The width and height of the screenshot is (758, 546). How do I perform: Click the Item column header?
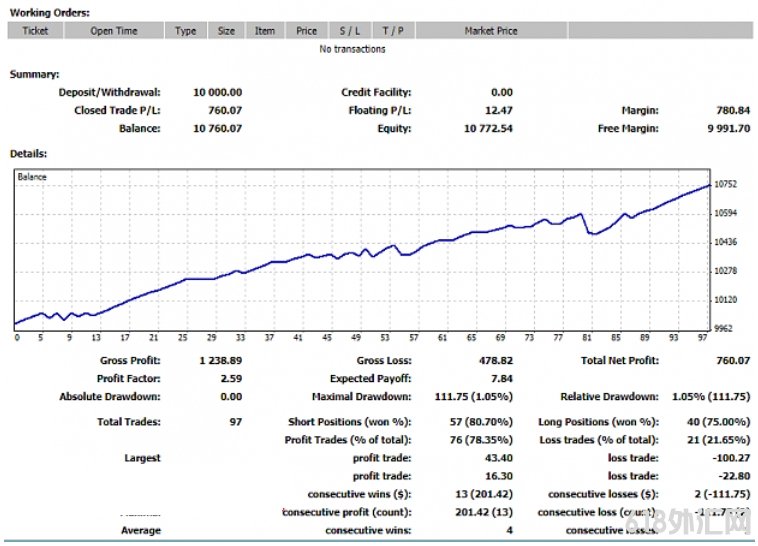point(265,31)
